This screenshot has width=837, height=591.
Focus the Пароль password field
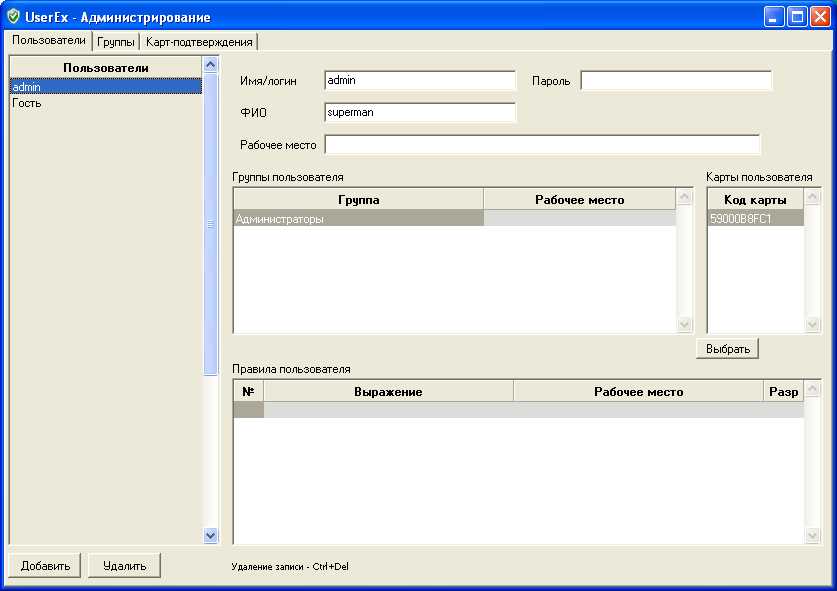pos(676,81)
